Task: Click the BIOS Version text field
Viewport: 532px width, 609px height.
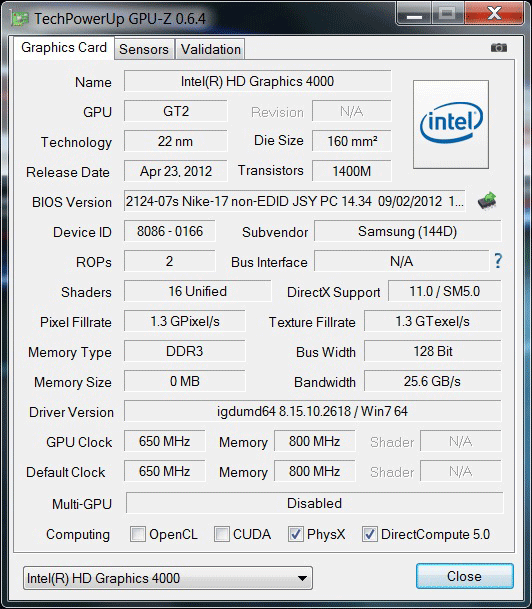Action: click(x=294, y=201)
